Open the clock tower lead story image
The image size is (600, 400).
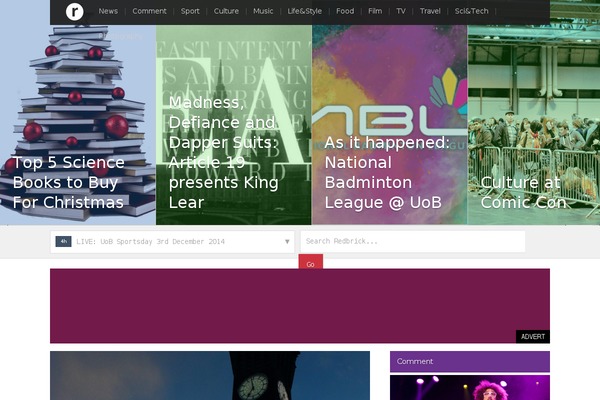(210, 376)
